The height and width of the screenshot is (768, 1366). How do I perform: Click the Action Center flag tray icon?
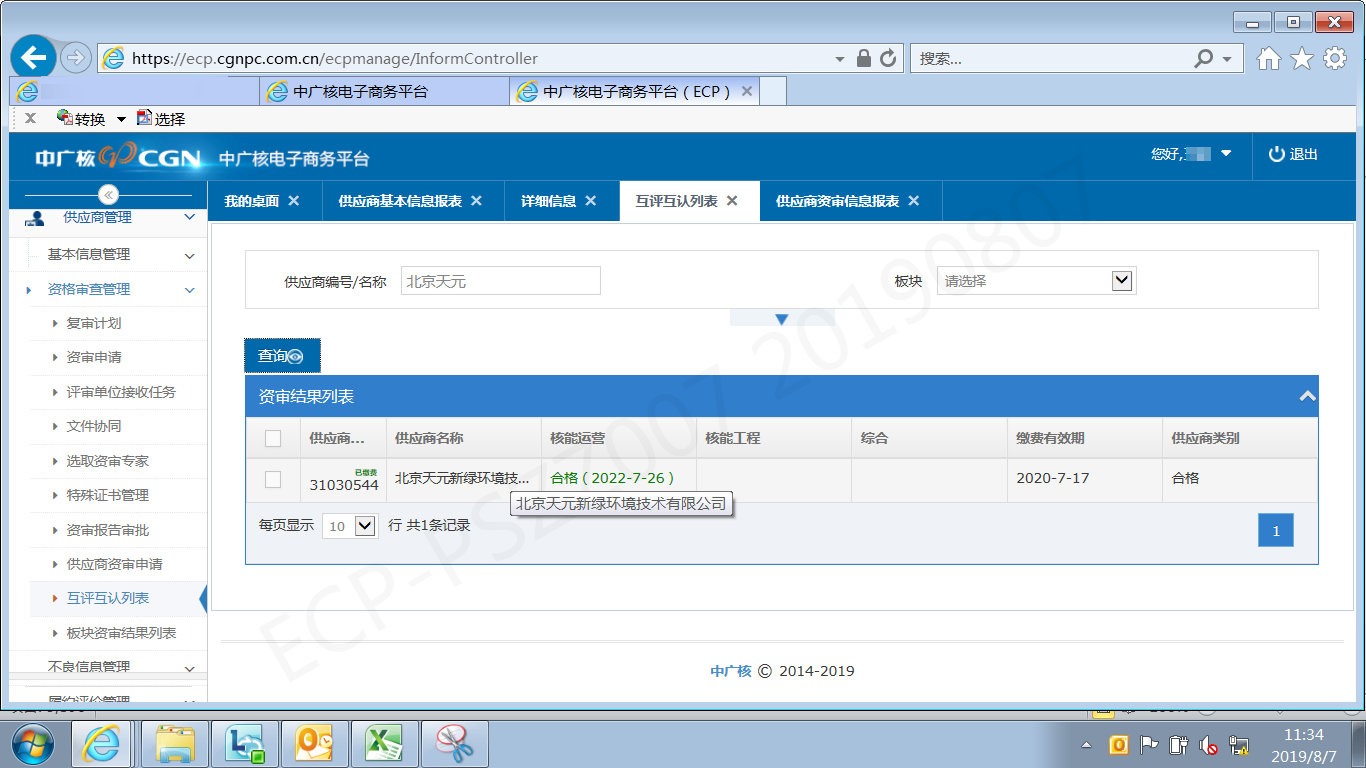[x=1150, y=746]
